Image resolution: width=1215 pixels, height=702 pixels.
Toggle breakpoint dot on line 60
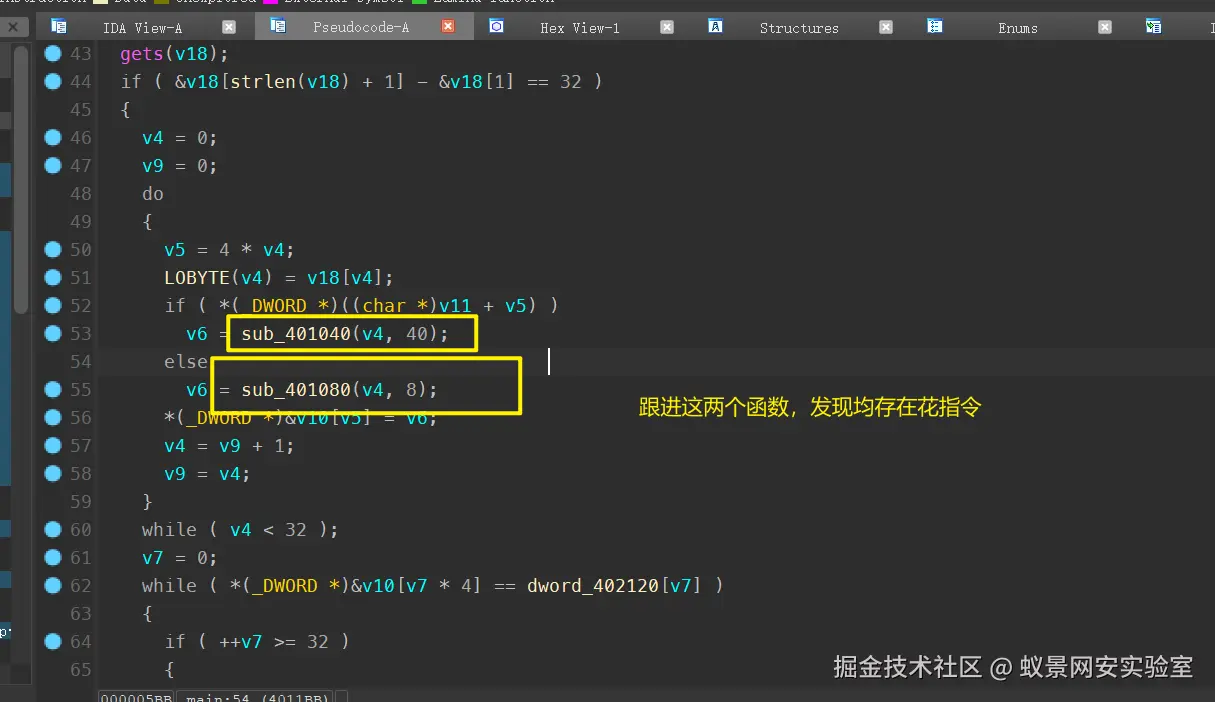tap(52, 529)
